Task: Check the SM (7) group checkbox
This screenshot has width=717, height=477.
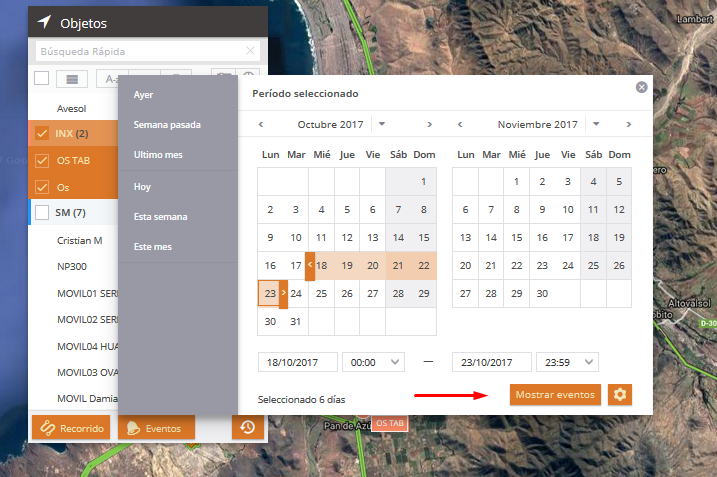Action: (42, 213)
